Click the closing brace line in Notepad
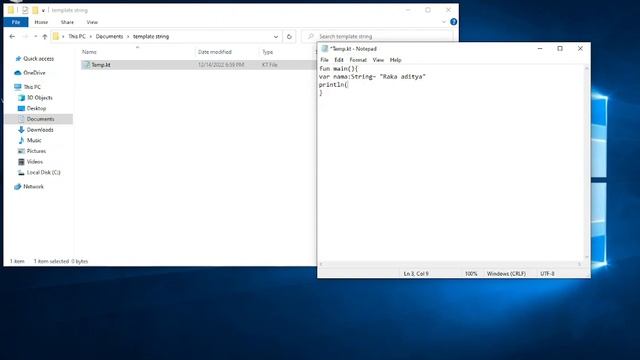640x360 pixels. [x=321, y=93]
